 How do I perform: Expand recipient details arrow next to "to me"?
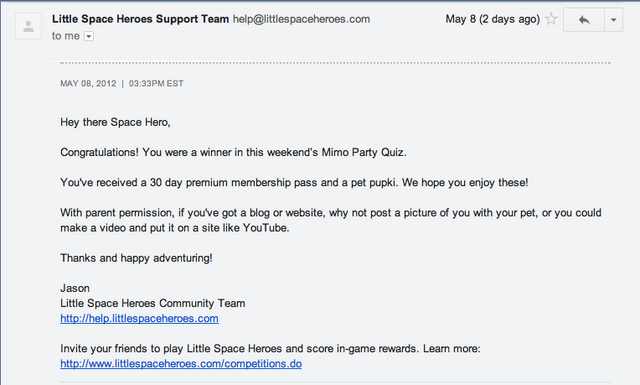click(x=89, y=36)
